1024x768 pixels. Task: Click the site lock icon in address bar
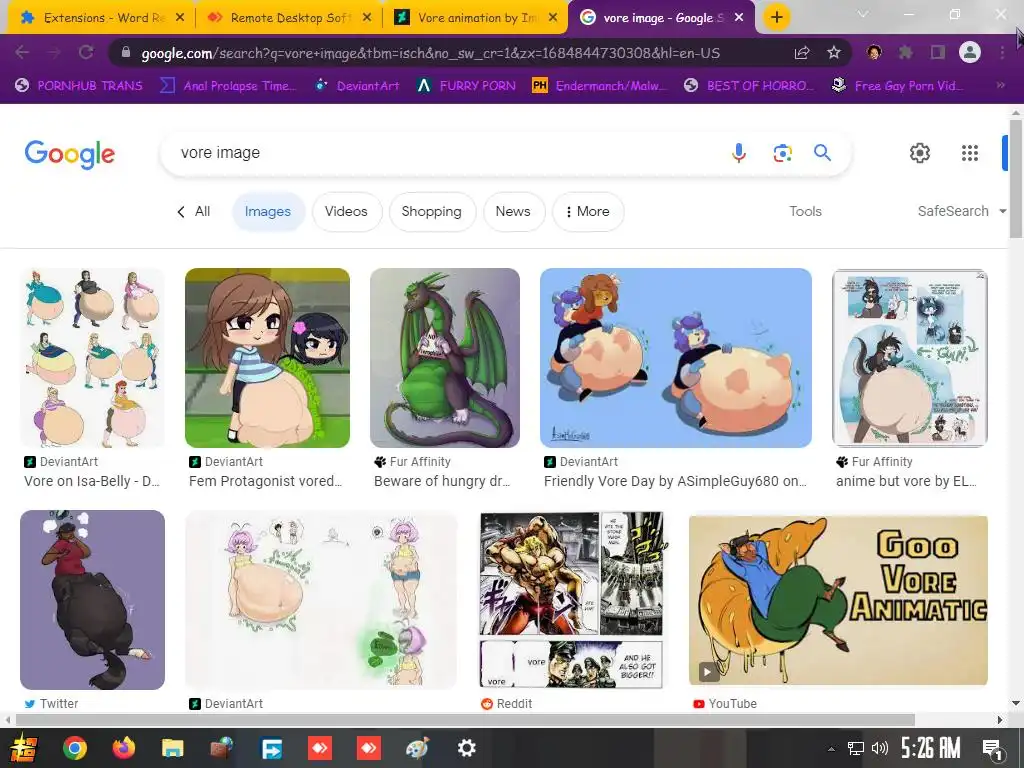click(125, 52)
